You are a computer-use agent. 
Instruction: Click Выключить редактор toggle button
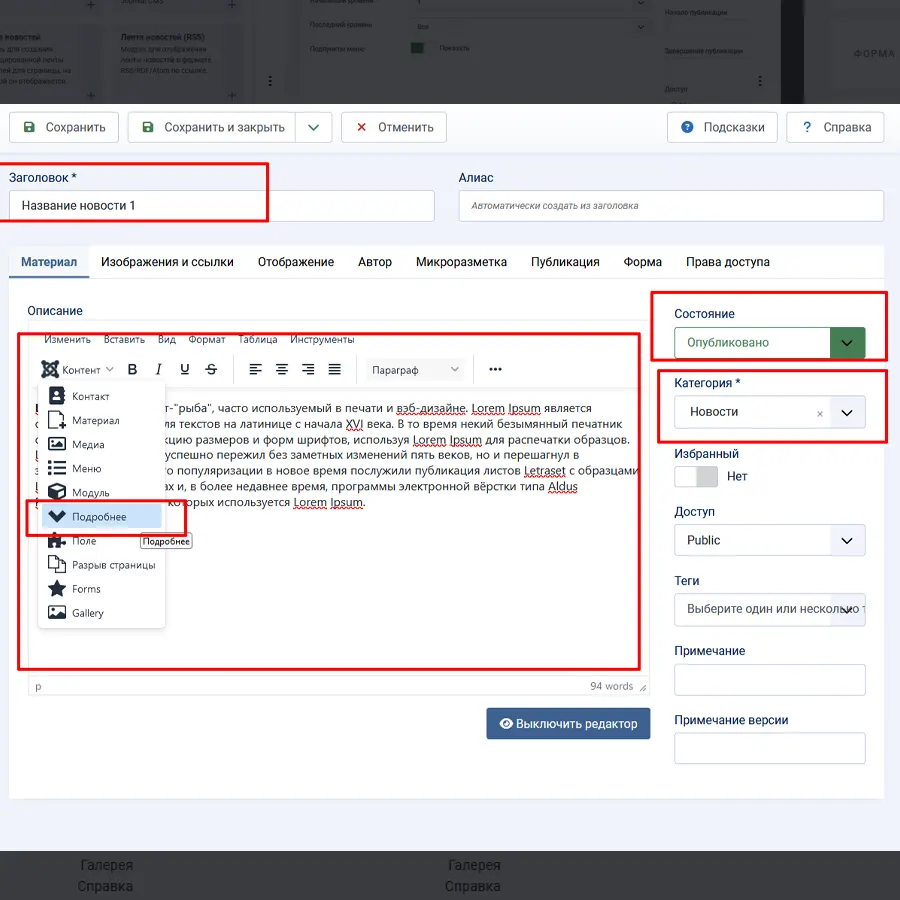click(568, 724)
